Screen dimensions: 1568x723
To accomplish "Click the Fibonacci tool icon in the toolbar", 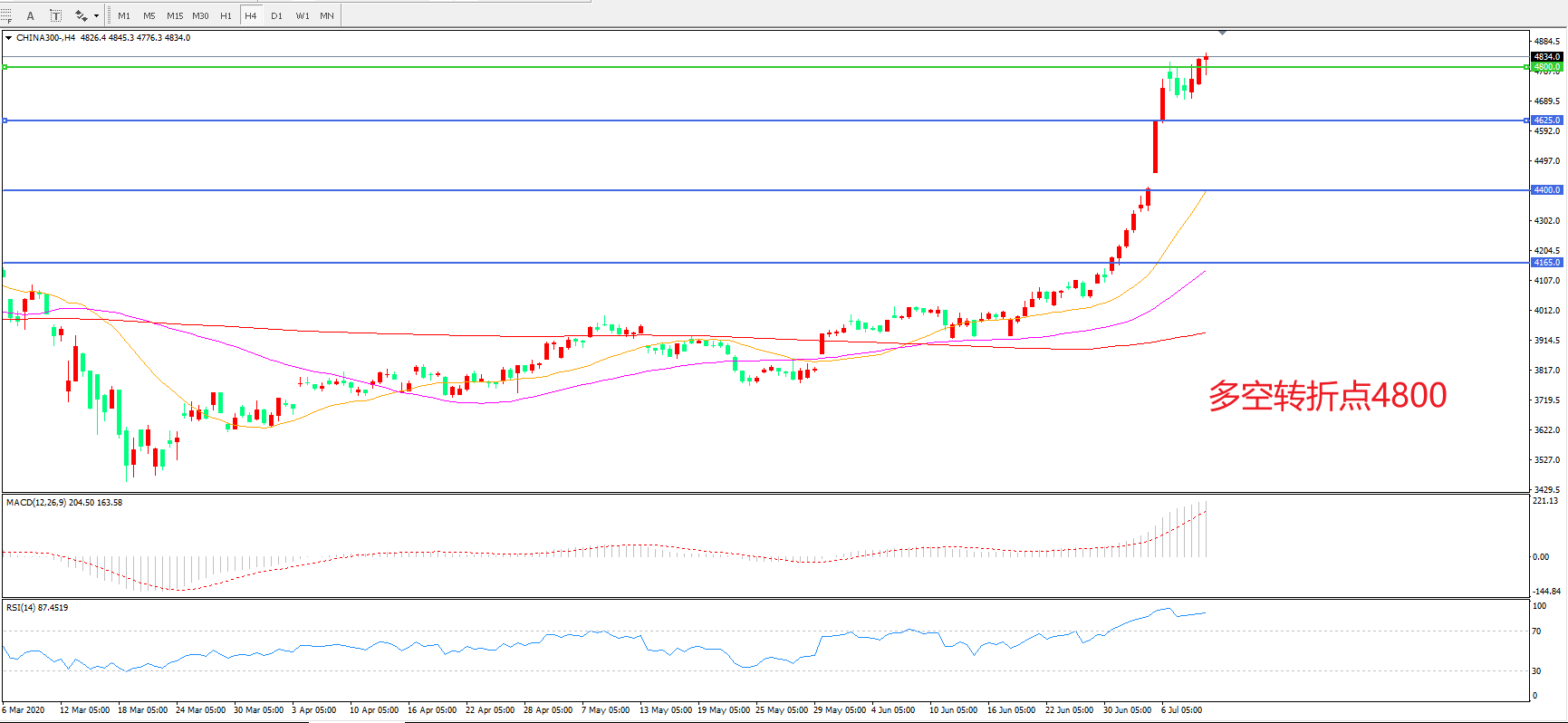I will pyautogui.click(x=6, y=15).
